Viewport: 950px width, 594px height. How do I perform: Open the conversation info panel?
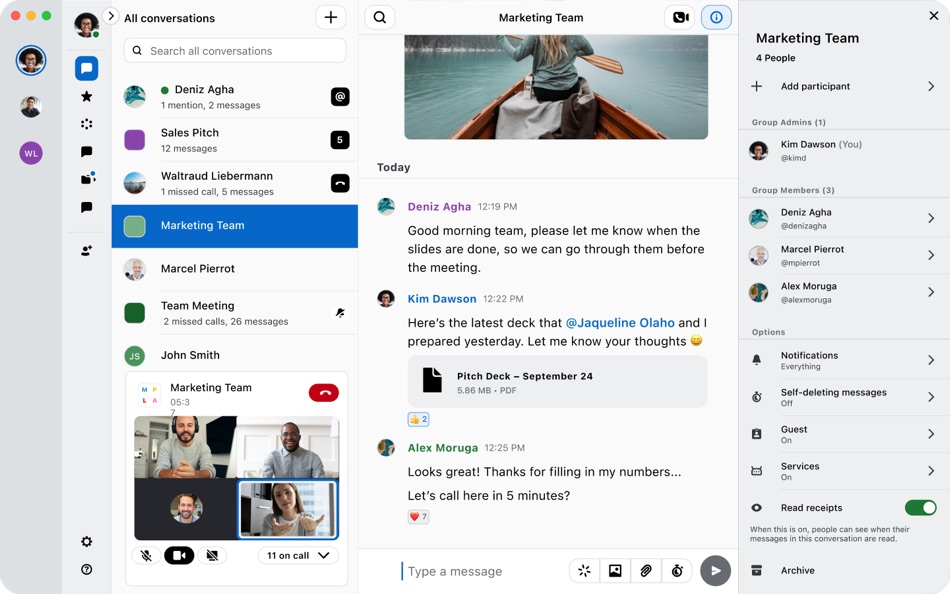tap(717, 17)
